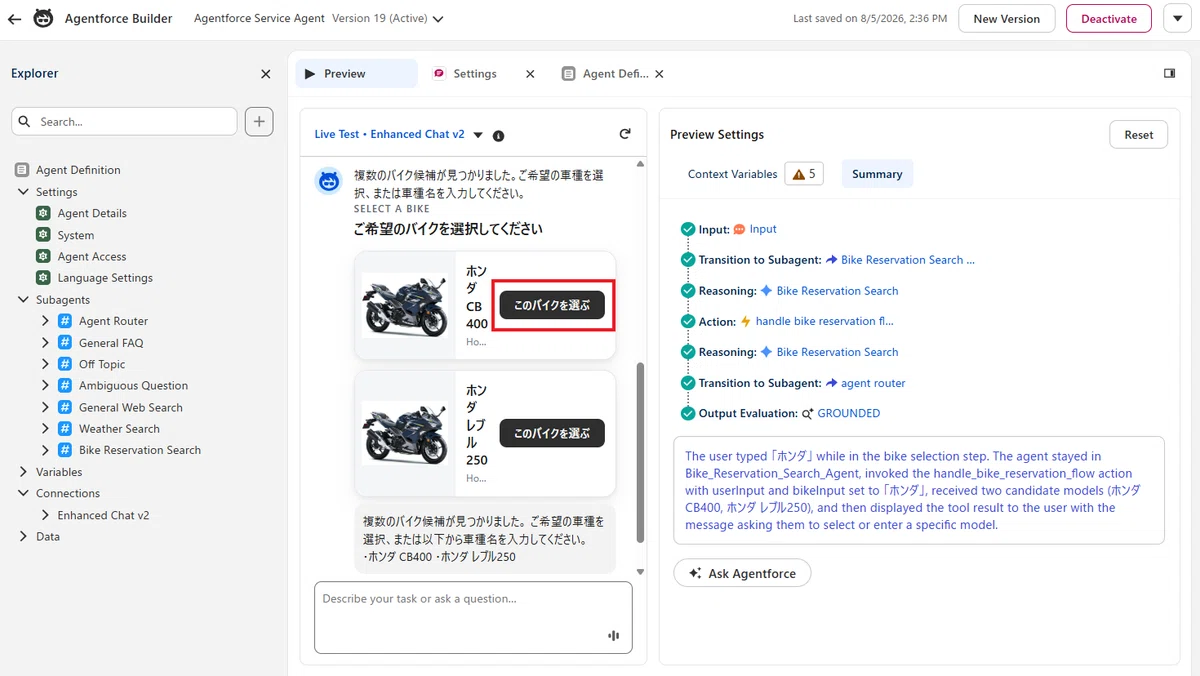Collapse the Settings tree node
The image size is (1200, 676).
point(24,191)
